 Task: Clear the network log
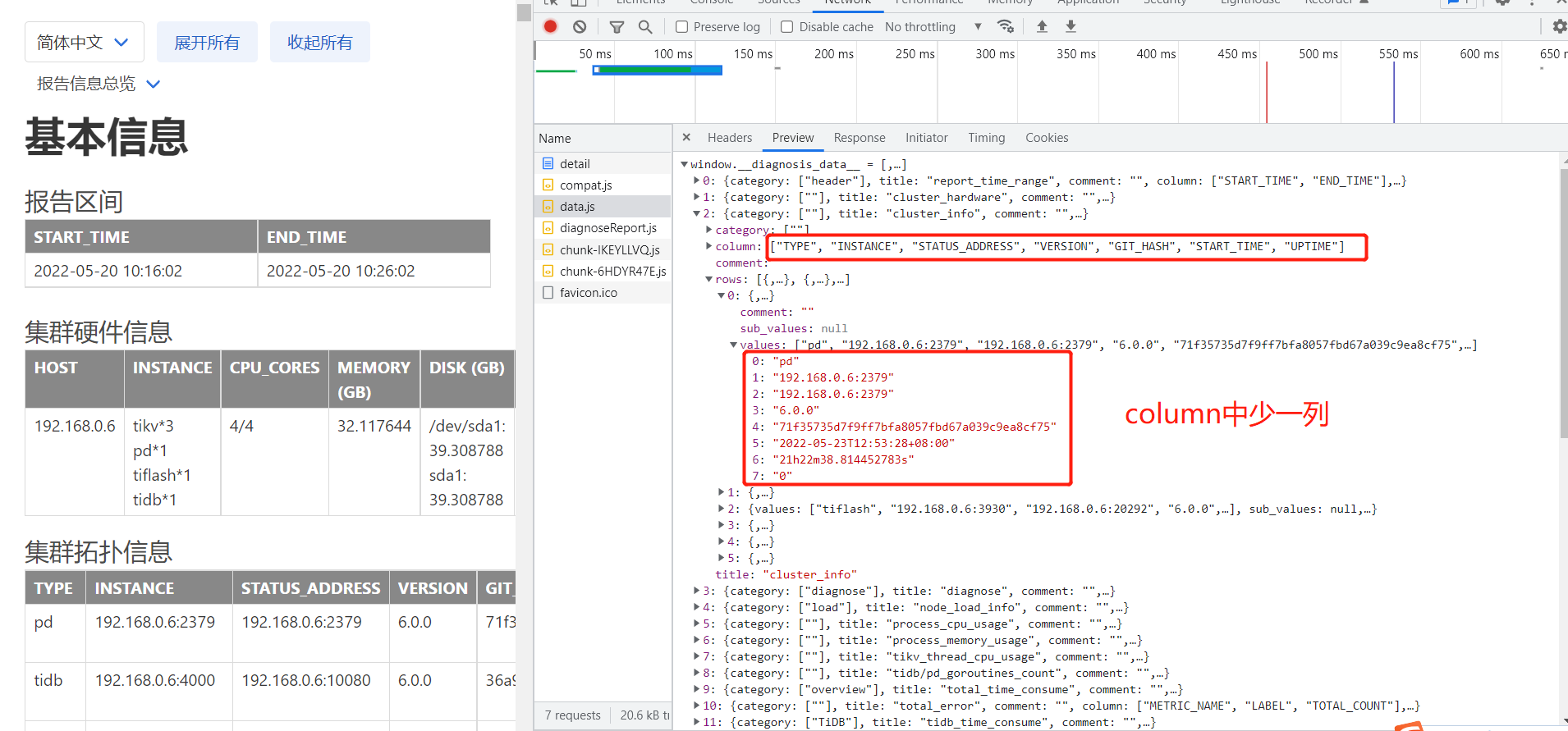(580, 26)
